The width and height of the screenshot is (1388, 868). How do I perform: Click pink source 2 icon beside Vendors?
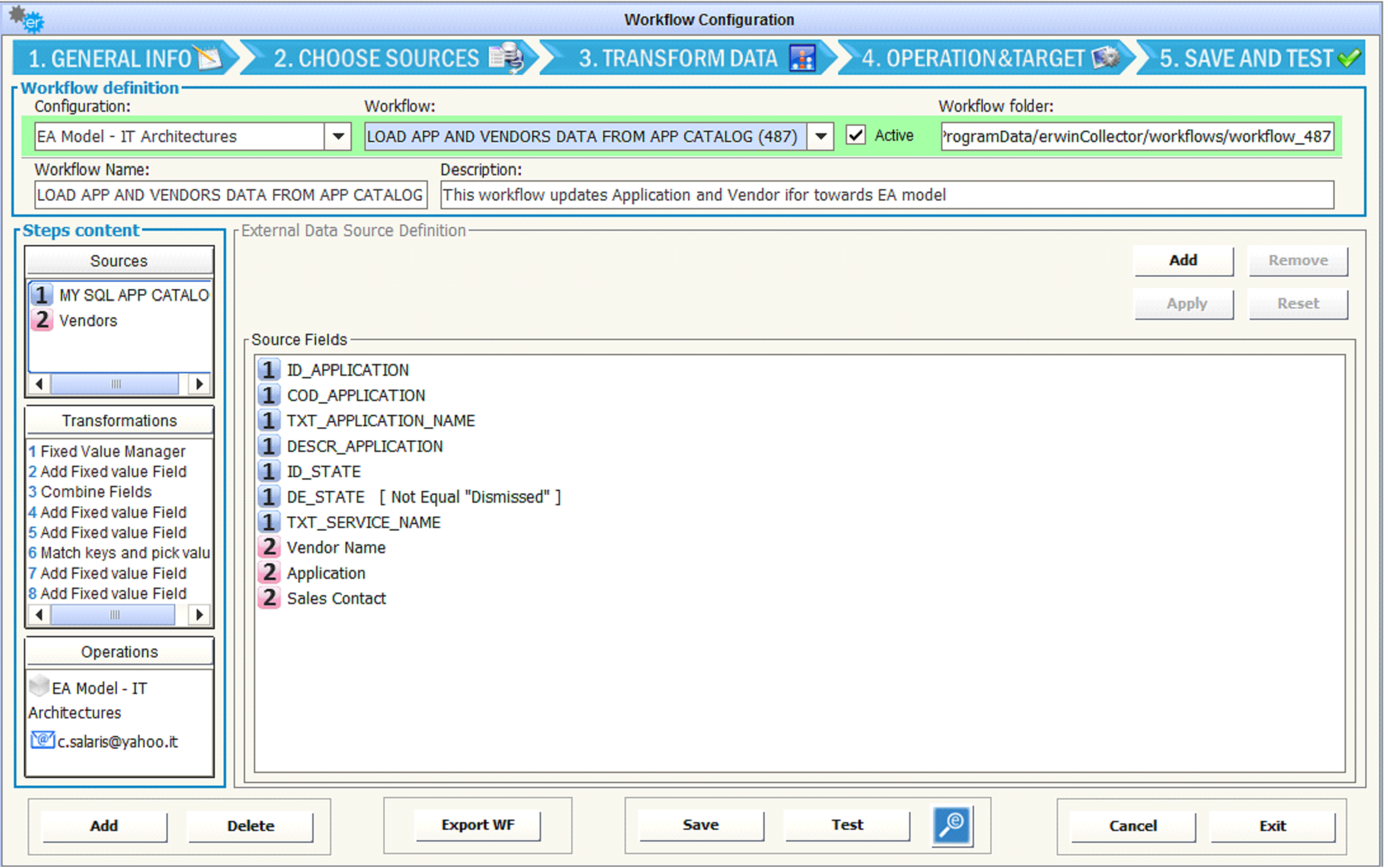(x=41, y=320)
